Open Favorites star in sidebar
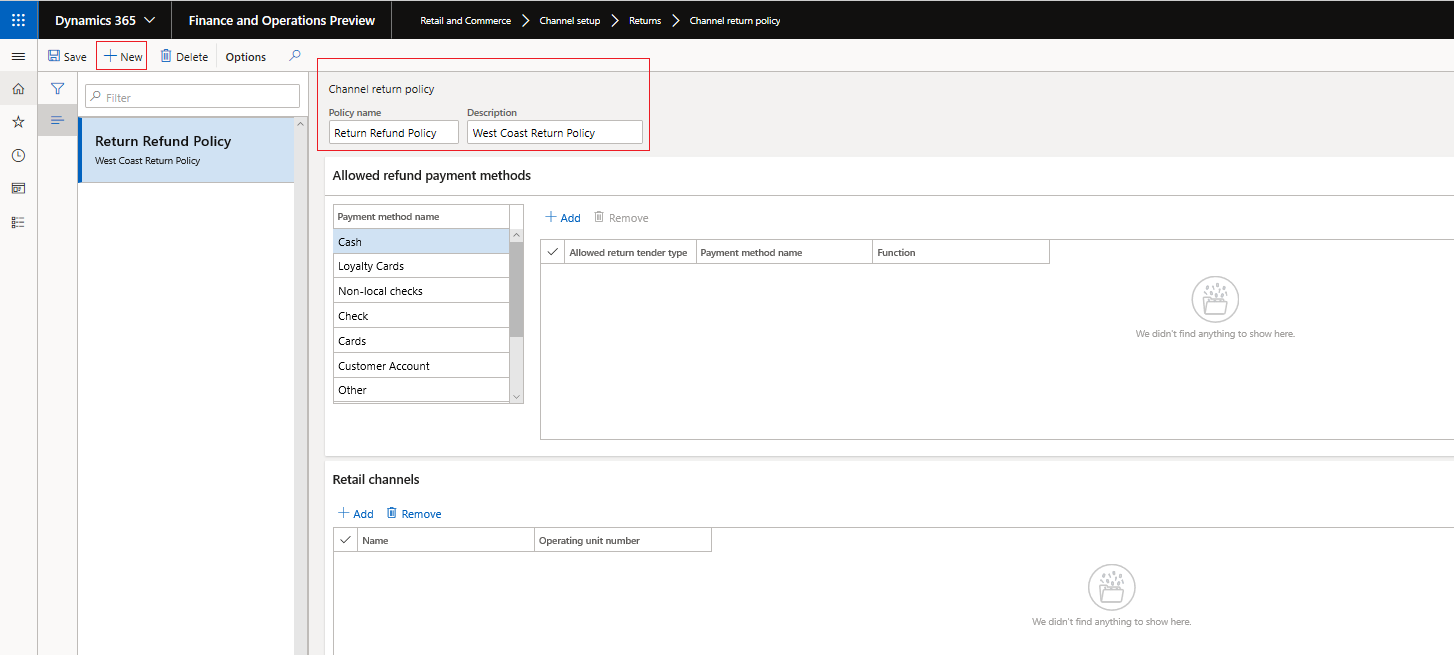 coord(18,122)
